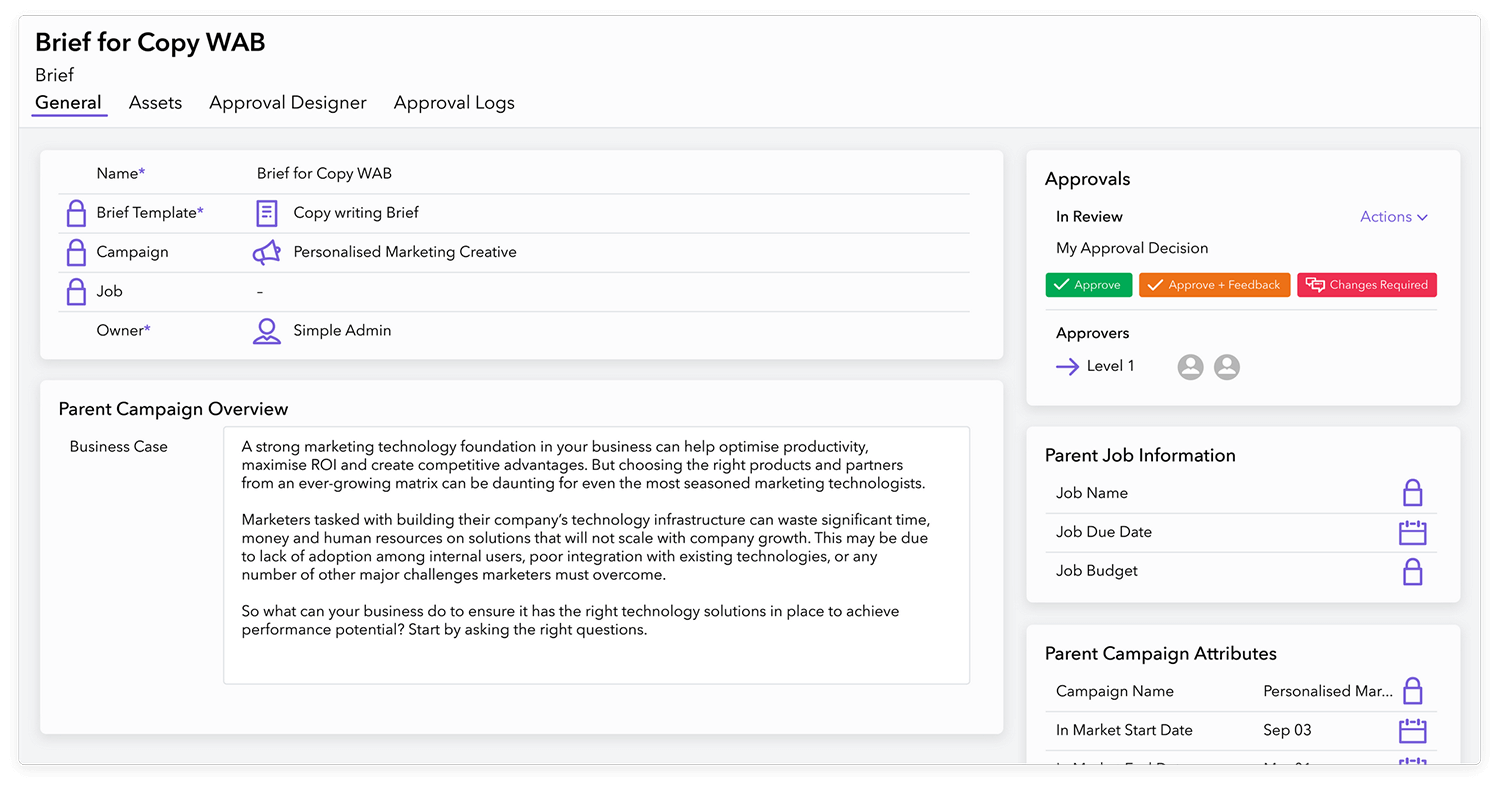The height and width of the screenshot is (787, 1500).
Task: Click the My Approval Decision label
Action: 1132,248
